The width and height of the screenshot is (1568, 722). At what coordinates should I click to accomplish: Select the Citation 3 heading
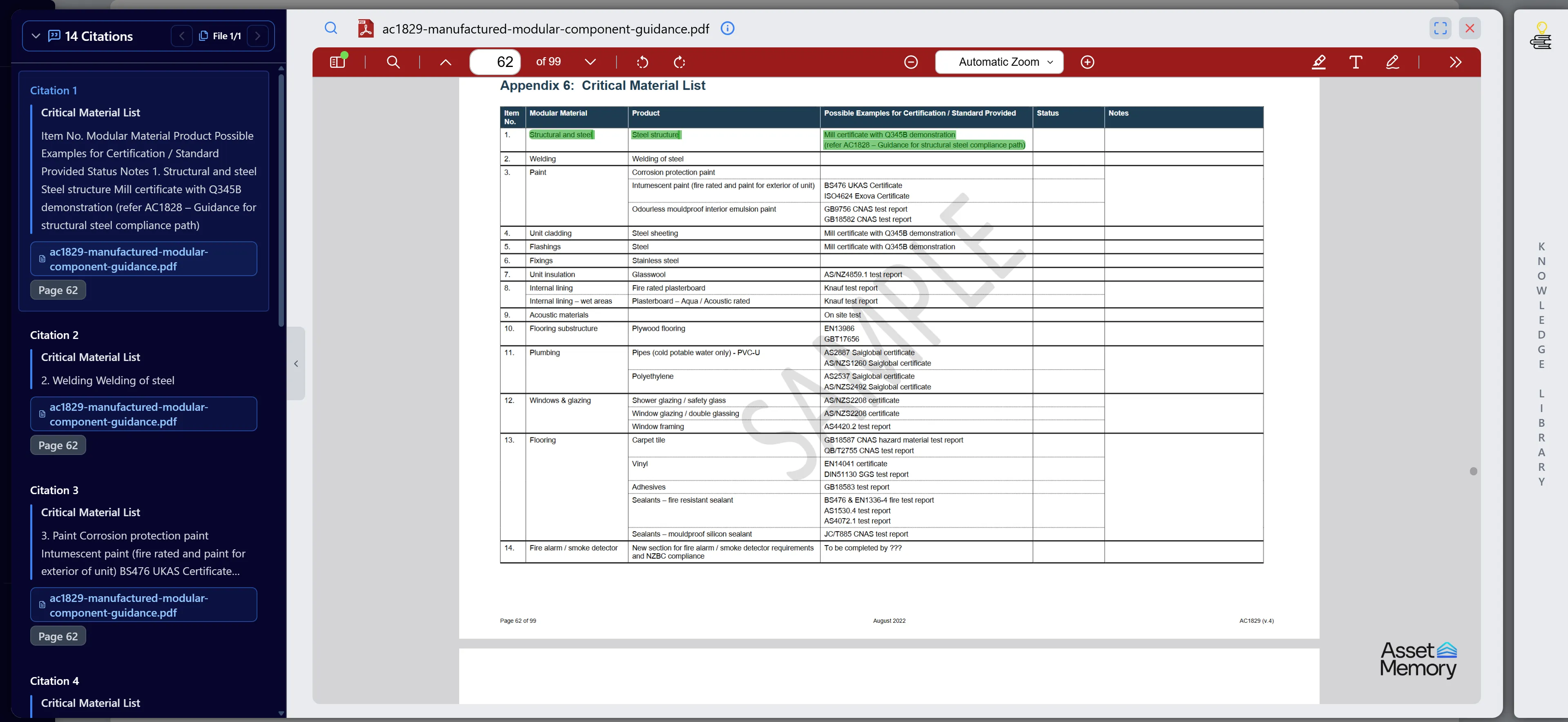click(54, 490)
